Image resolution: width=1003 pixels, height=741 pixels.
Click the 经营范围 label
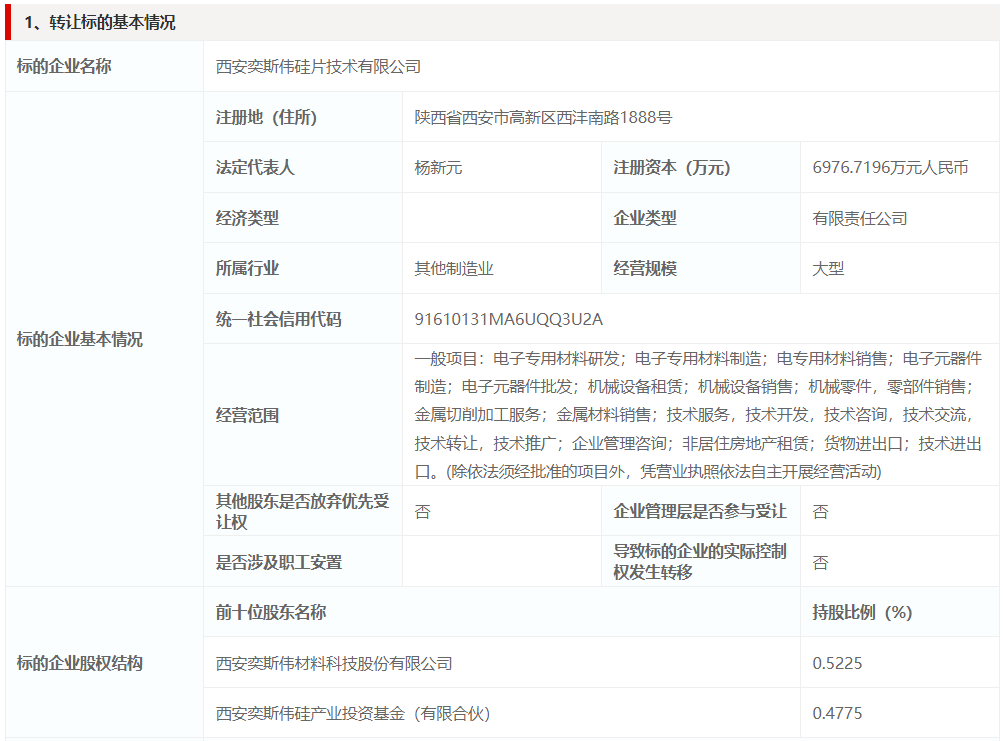point(247,415)
